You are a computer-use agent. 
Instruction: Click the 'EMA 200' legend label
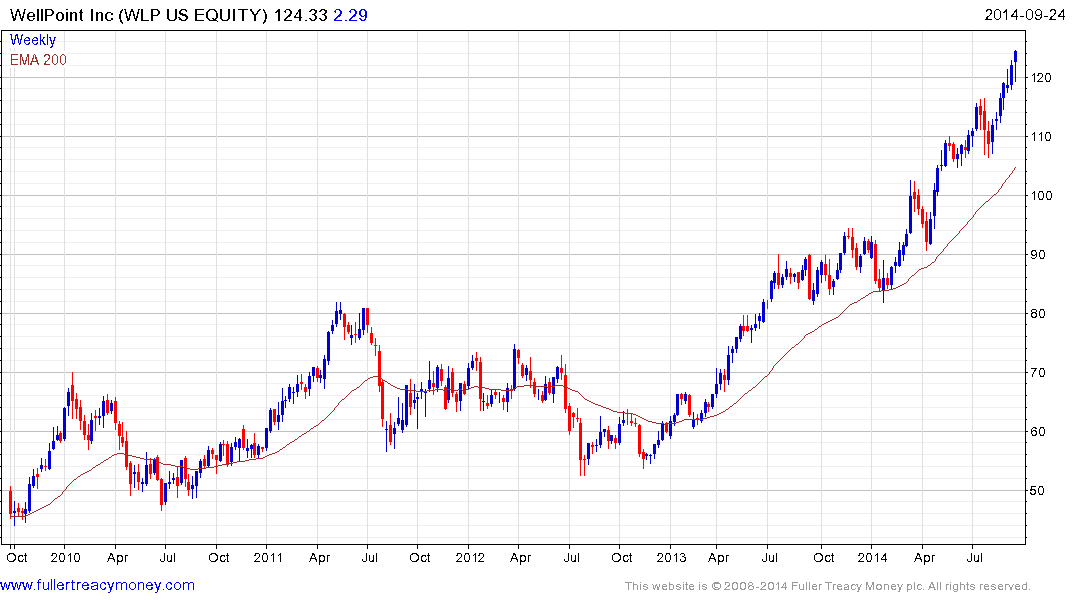click(38, 60)
